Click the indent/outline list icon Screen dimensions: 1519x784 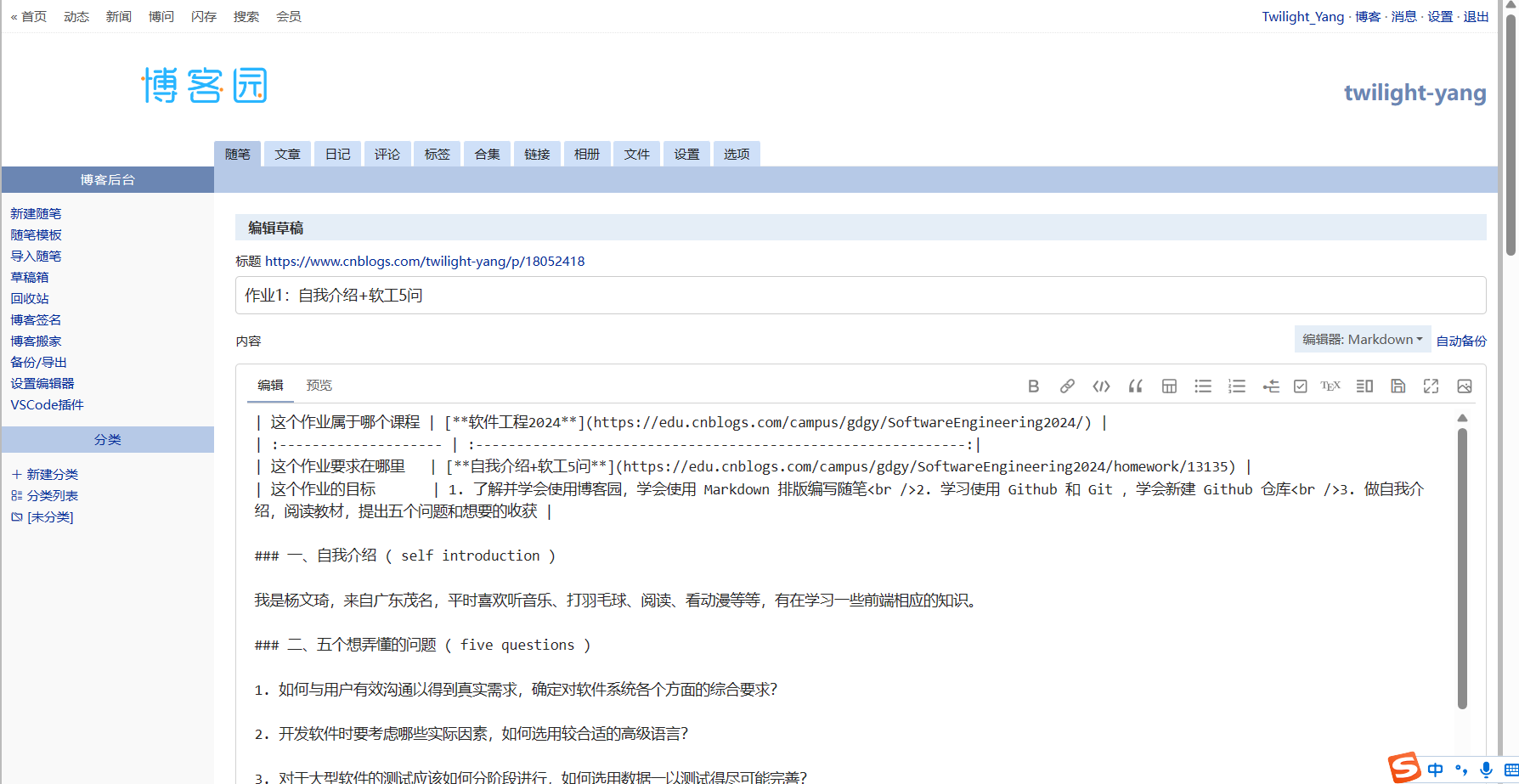point(1271,386)
